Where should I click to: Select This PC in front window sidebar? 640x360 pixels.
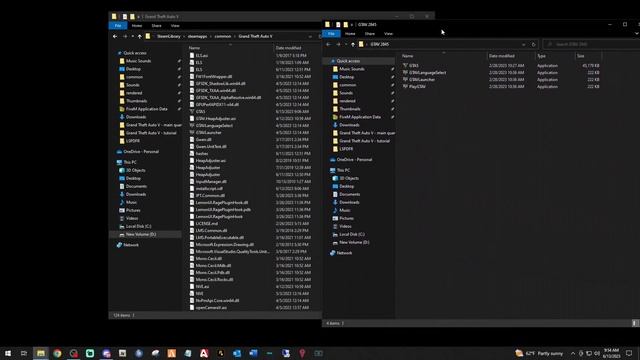[343, 170]
